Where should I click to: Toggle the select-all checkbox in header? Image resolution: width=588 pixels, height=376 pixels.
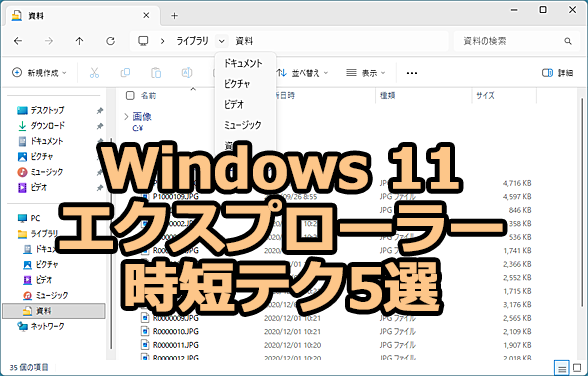coord(130,96)
